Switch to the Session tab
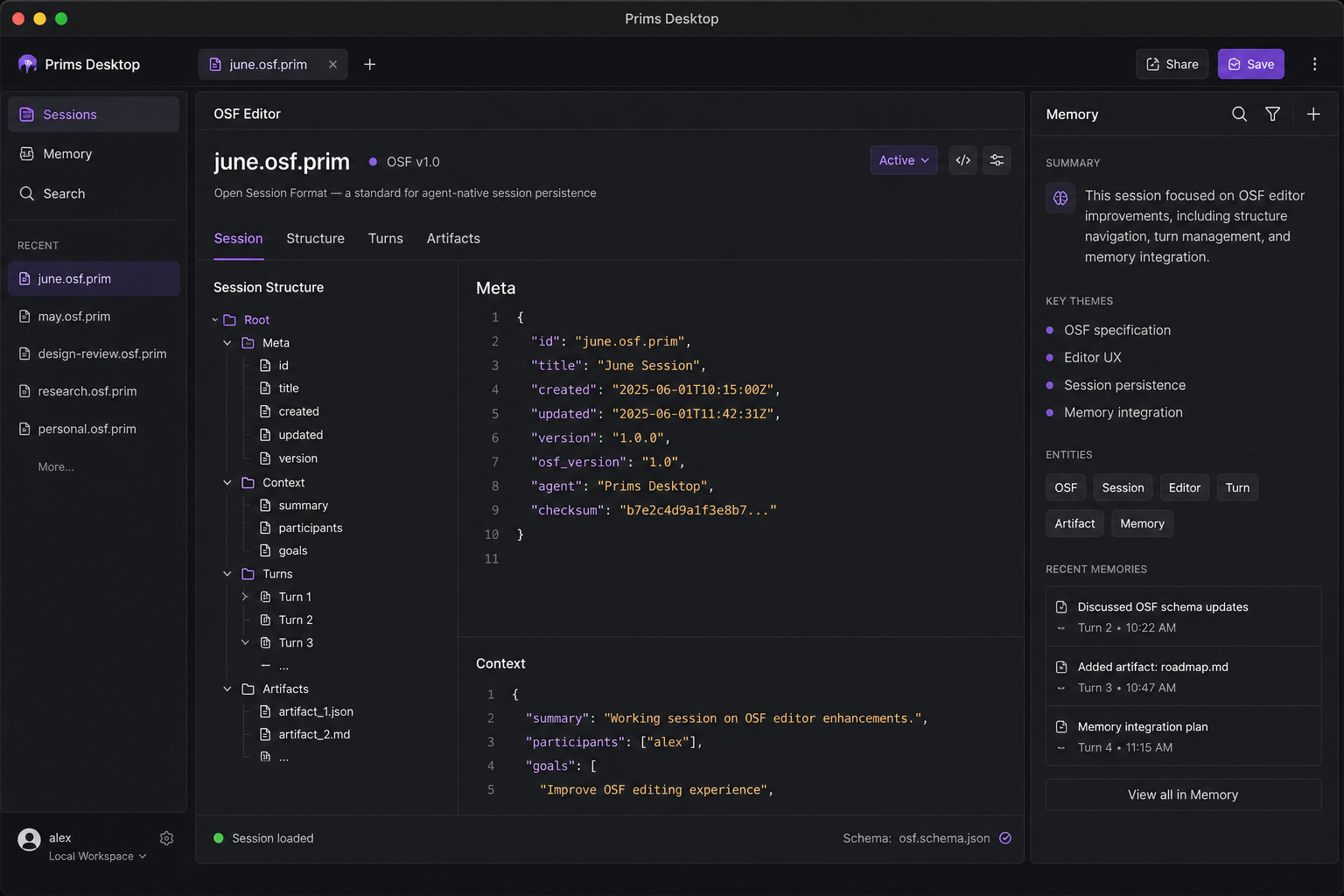The width and height of the screenshot is (1344, 896). pyautogui.click(x=238, y=238)
